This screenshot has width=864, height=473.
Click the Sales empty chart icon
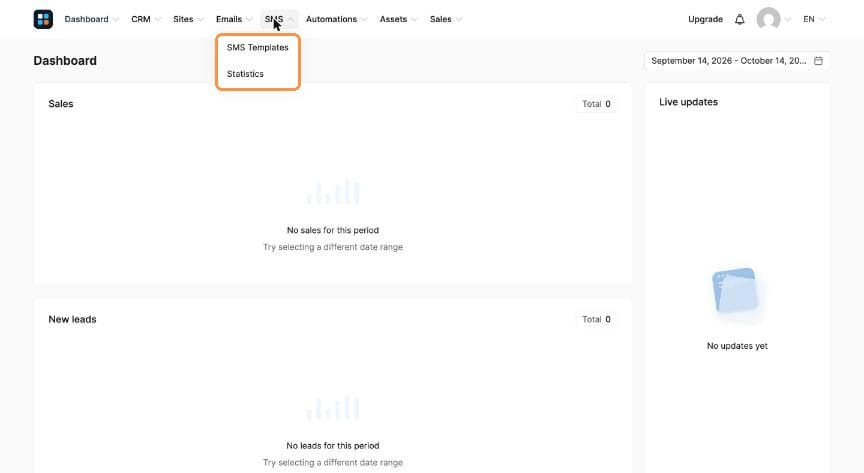click(333, 192)
